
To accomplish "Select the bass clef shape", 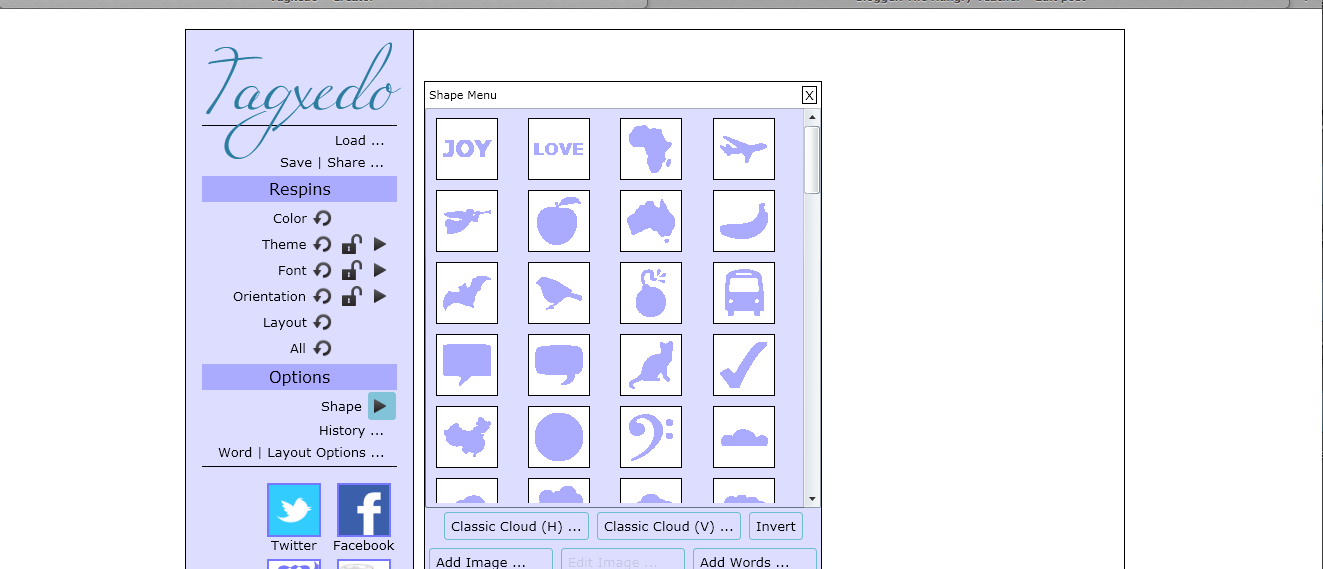I will point(651,437).
